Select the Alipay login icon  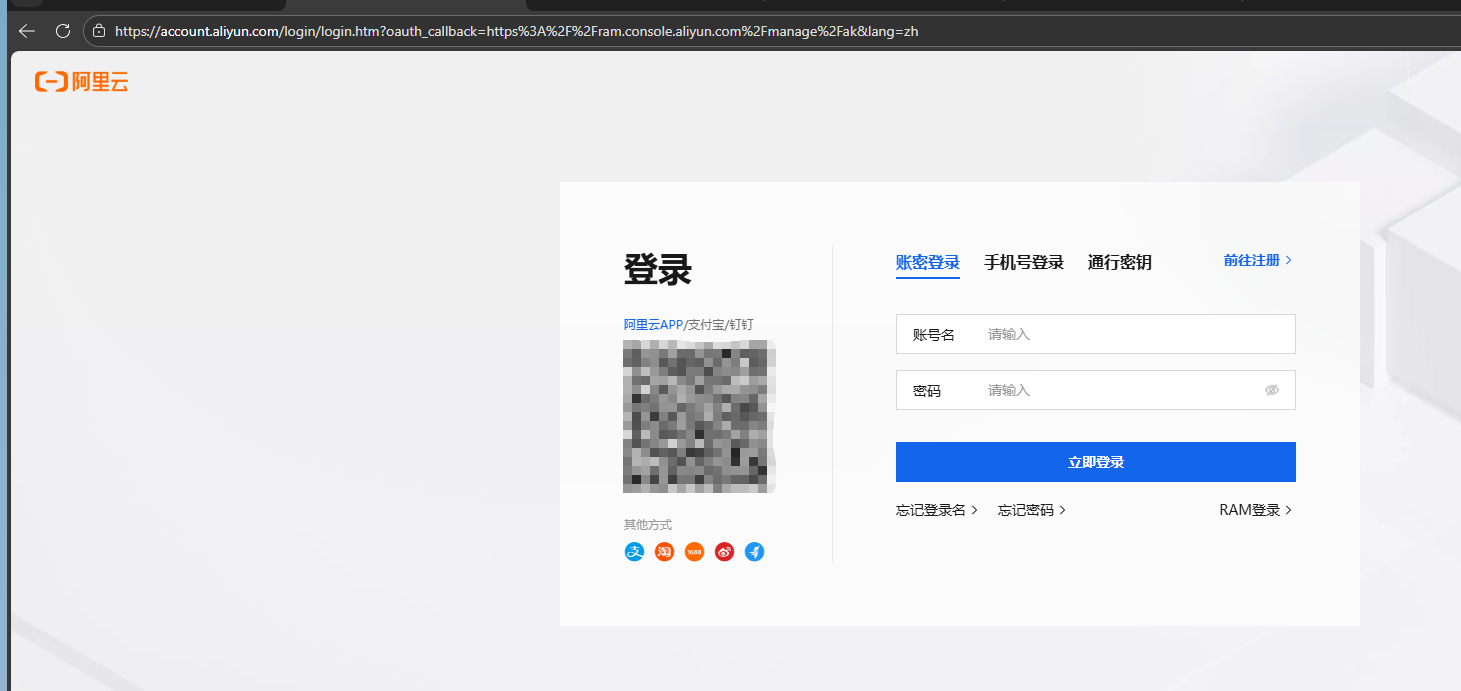point(634,551)
